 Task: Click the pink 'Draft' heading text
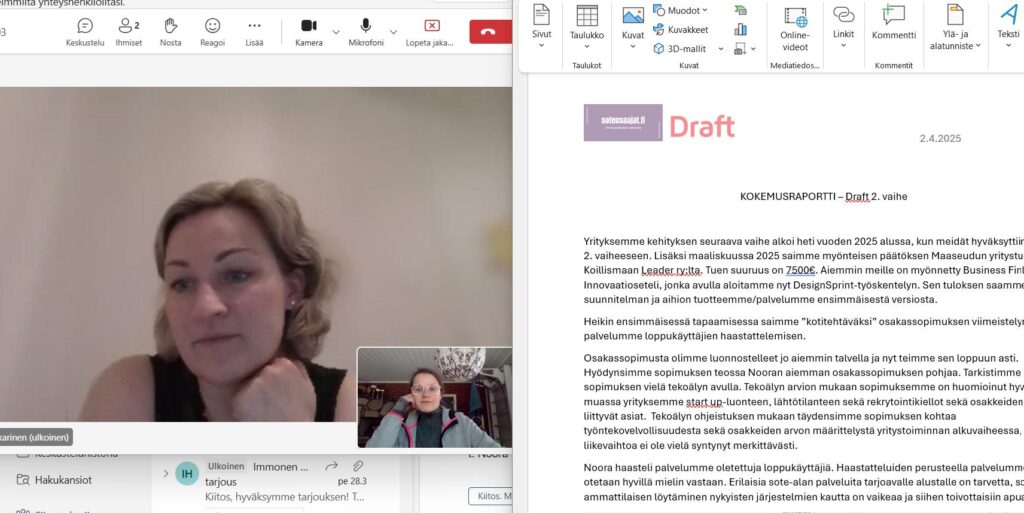[702, 127]
